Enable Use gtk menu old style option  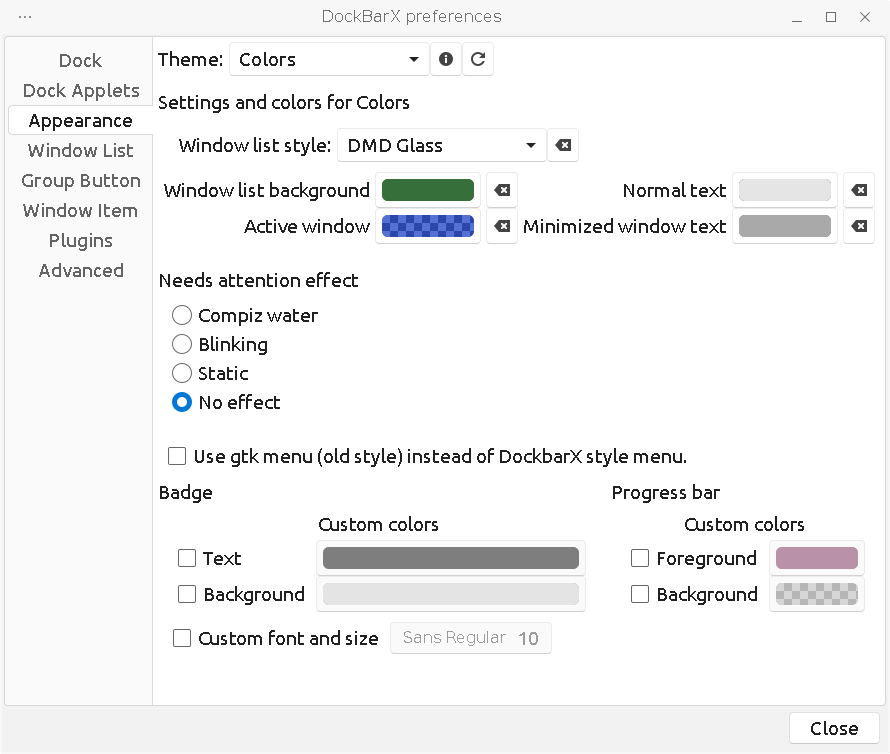click(178, 457)
